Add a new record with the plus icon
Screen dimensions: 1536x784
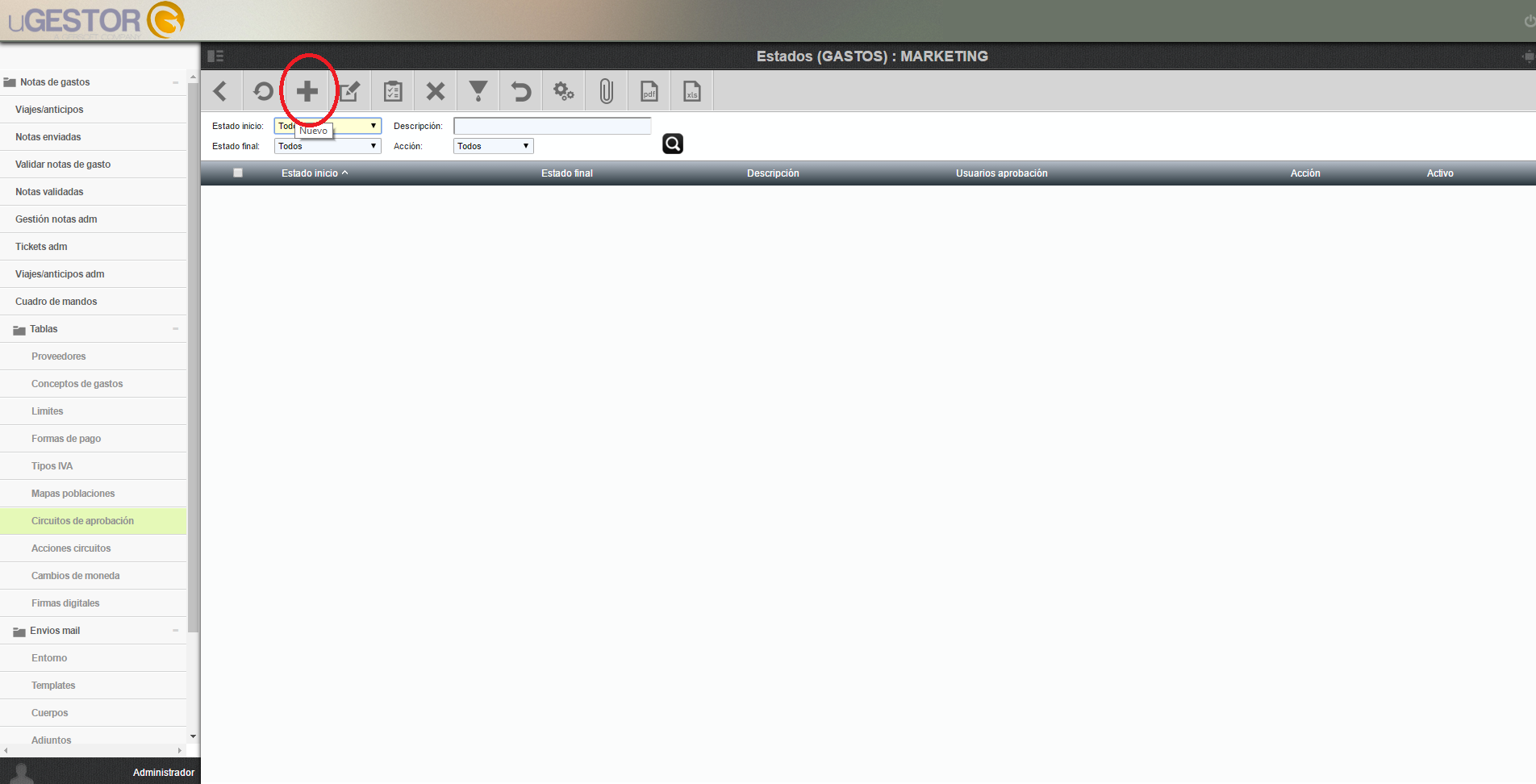pos(307,91)
